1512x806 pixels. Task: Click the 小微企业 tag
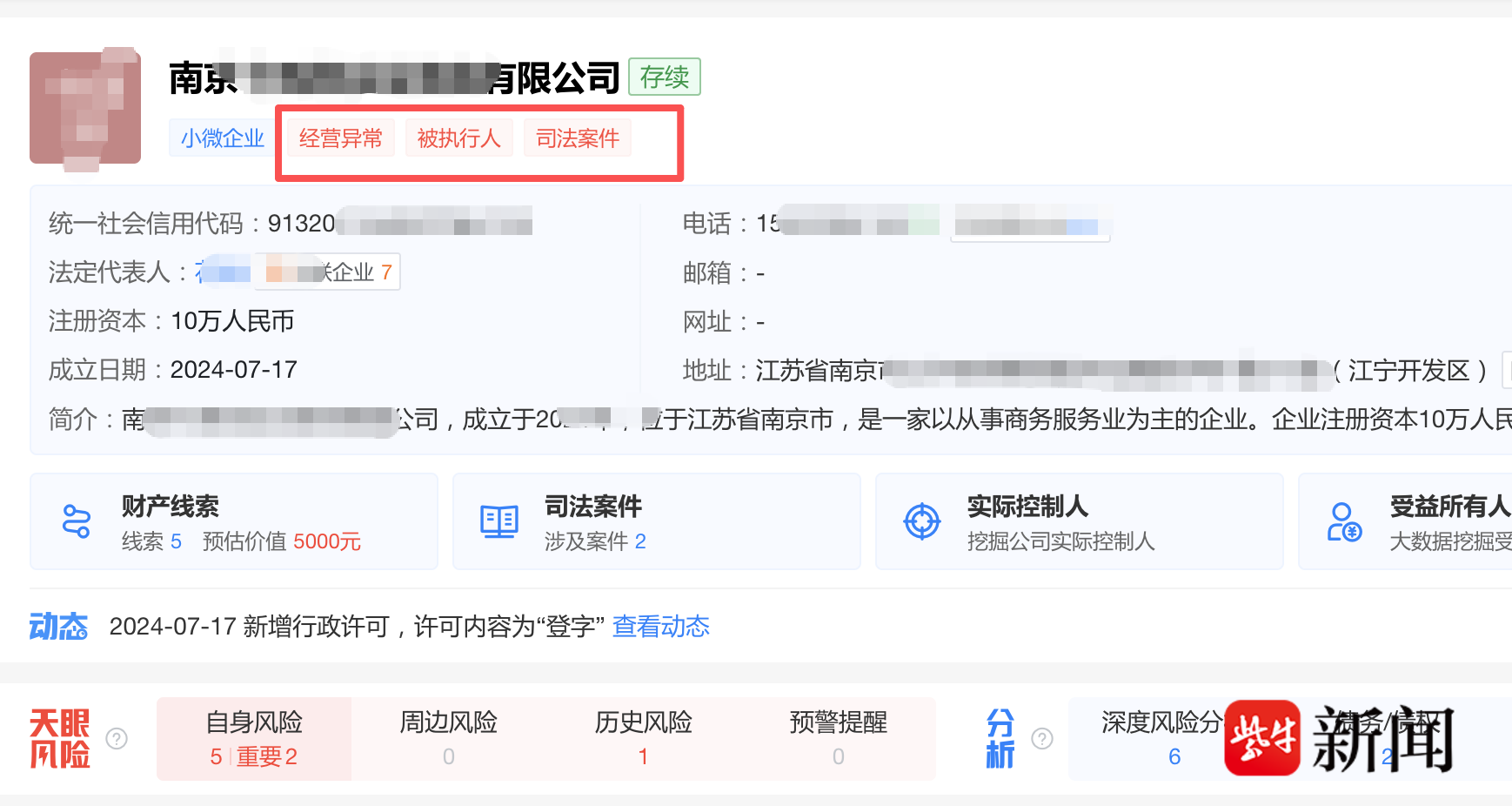tap(222, 138)
